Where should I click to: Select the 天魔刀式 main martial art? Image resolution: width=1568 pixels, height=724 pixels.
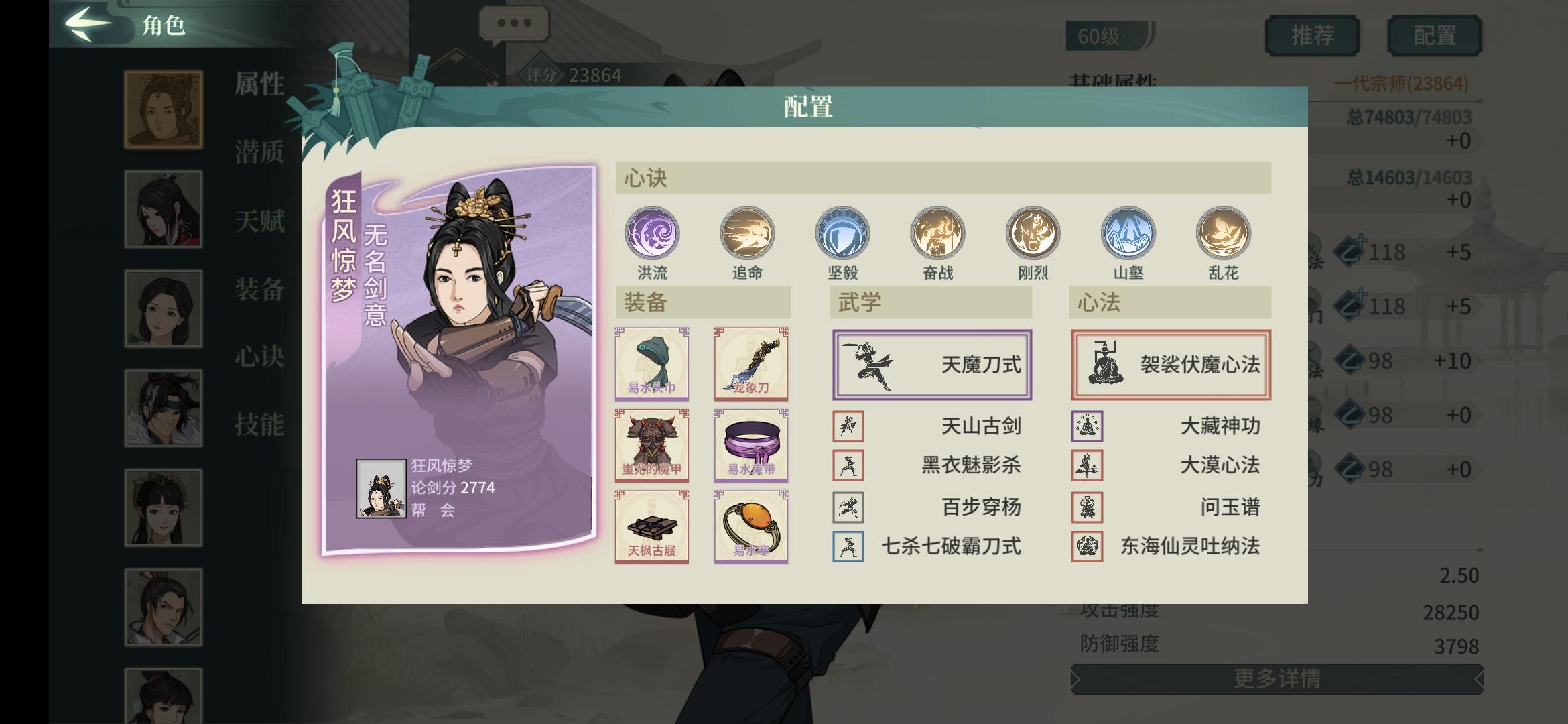(932, 365)
